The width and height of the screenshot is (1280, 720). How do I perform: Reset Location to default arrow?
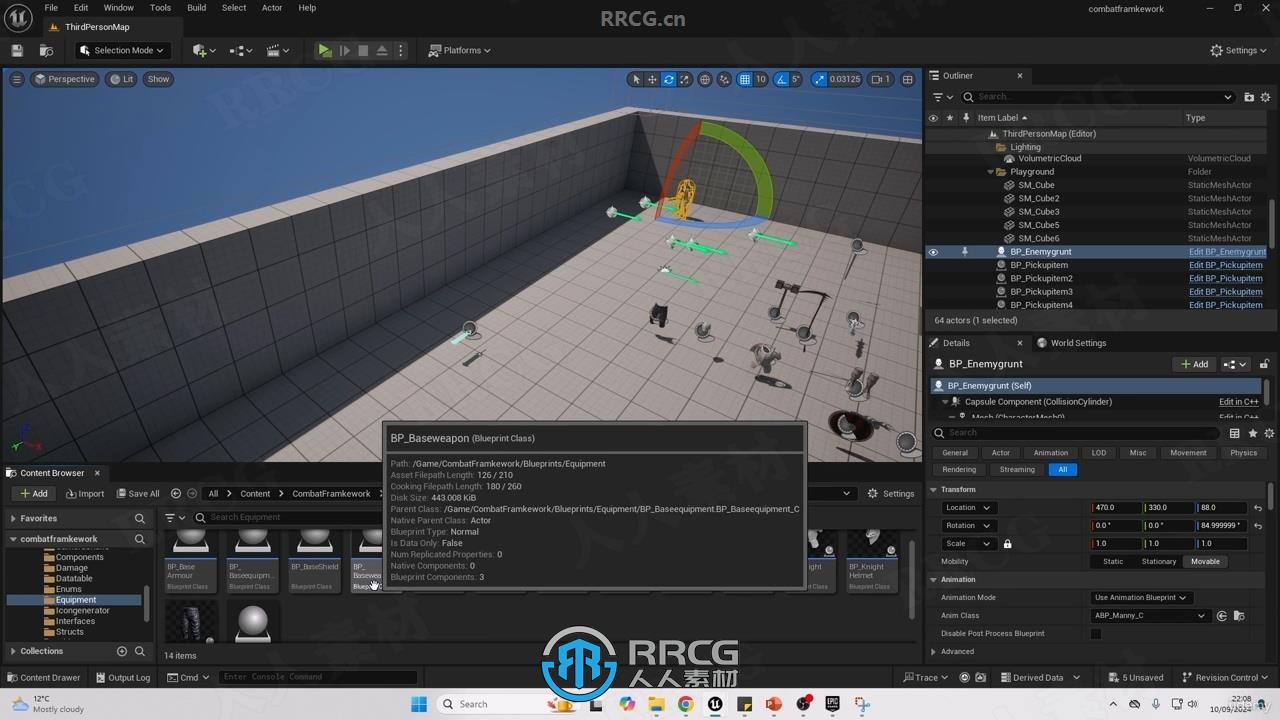point(1258,508)
